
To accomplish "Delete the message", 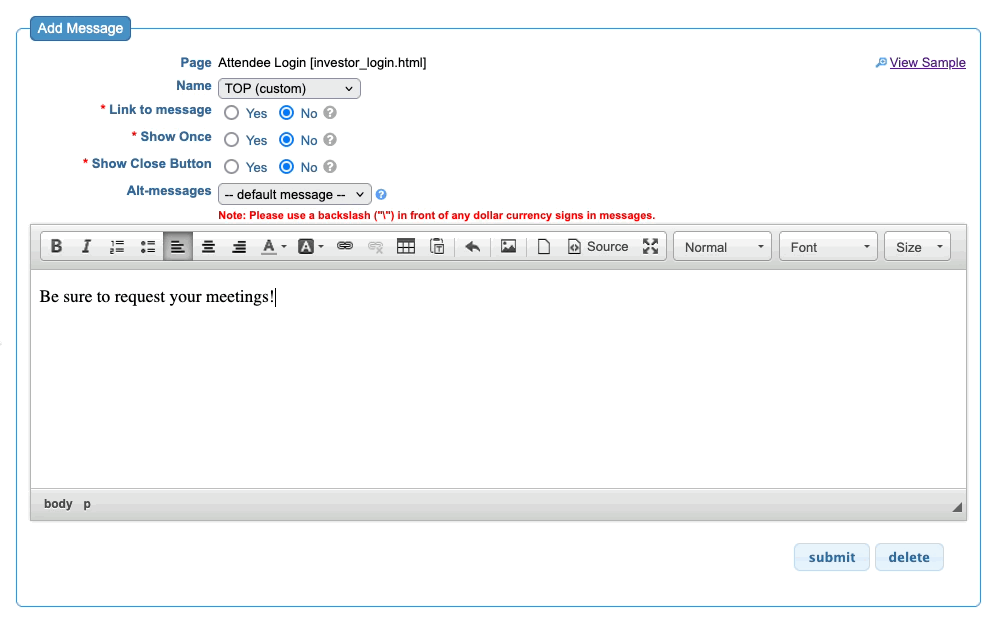I will [x=909, y=557].
